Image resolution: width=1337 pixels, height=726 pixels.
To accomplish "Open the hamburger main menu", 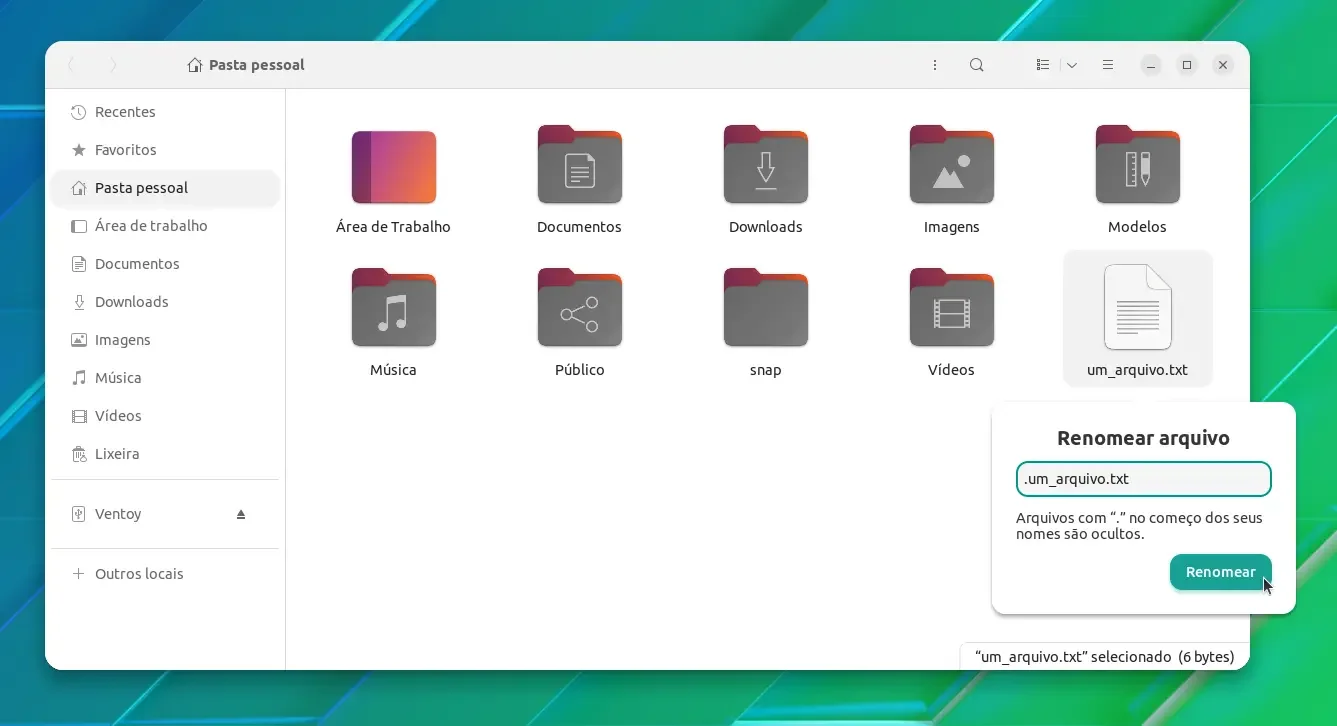I will pos(1108,65).
